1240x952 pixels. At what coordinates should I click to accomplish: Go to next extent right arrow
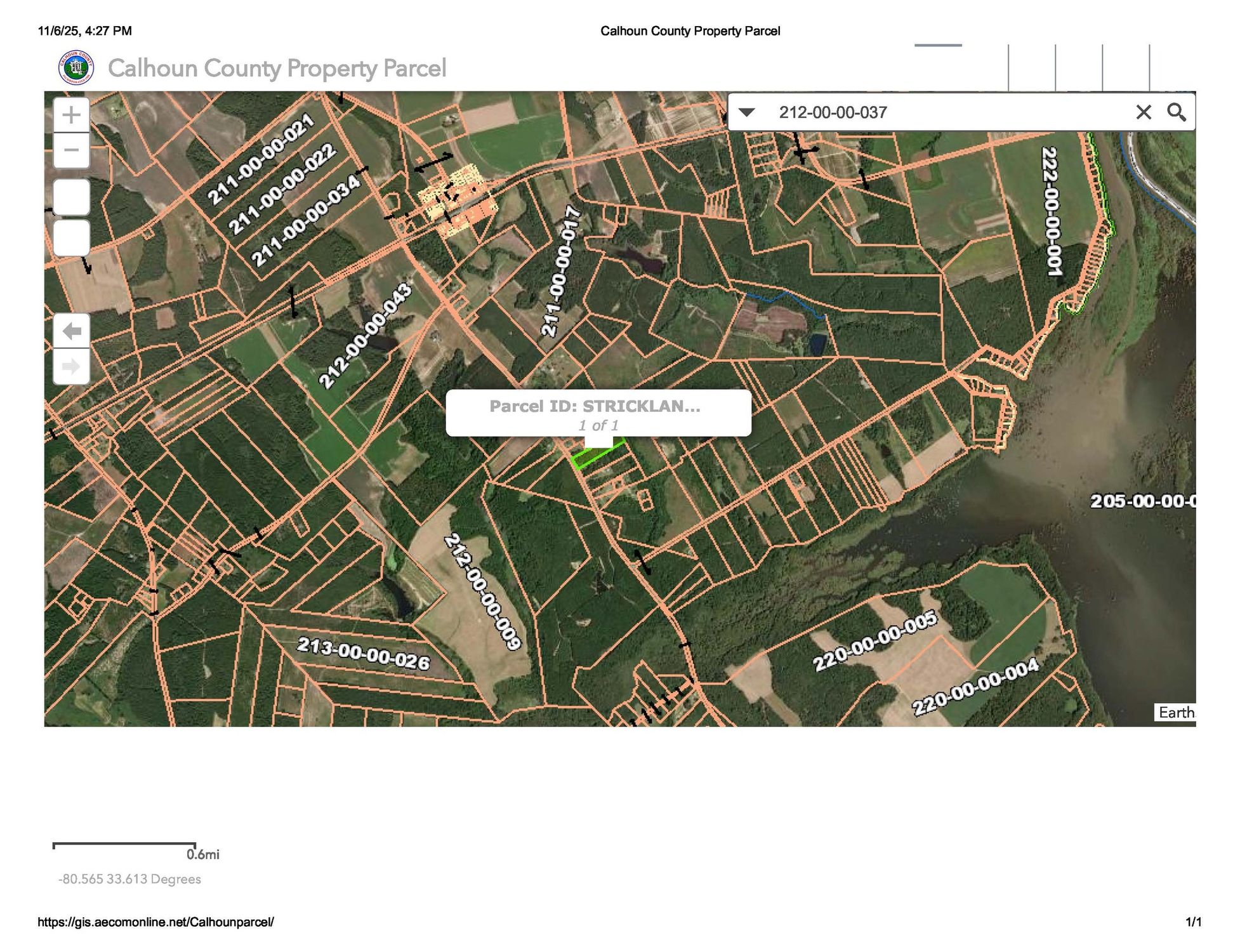(x=71, y=366)
